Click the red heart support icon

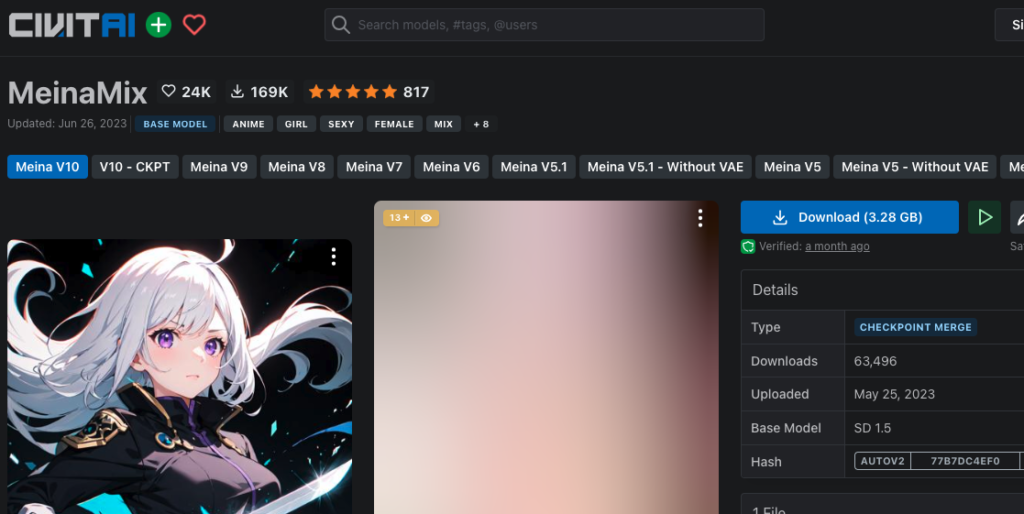pyautogui.click(x=194, y=25)
